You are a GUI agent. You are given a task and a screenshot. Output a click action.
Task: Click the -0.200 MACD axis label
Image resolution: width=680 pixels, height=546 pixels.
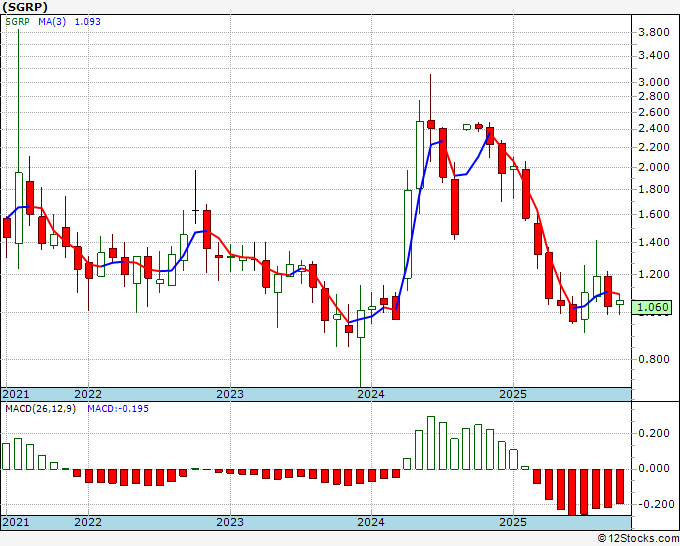pos(653,504)
